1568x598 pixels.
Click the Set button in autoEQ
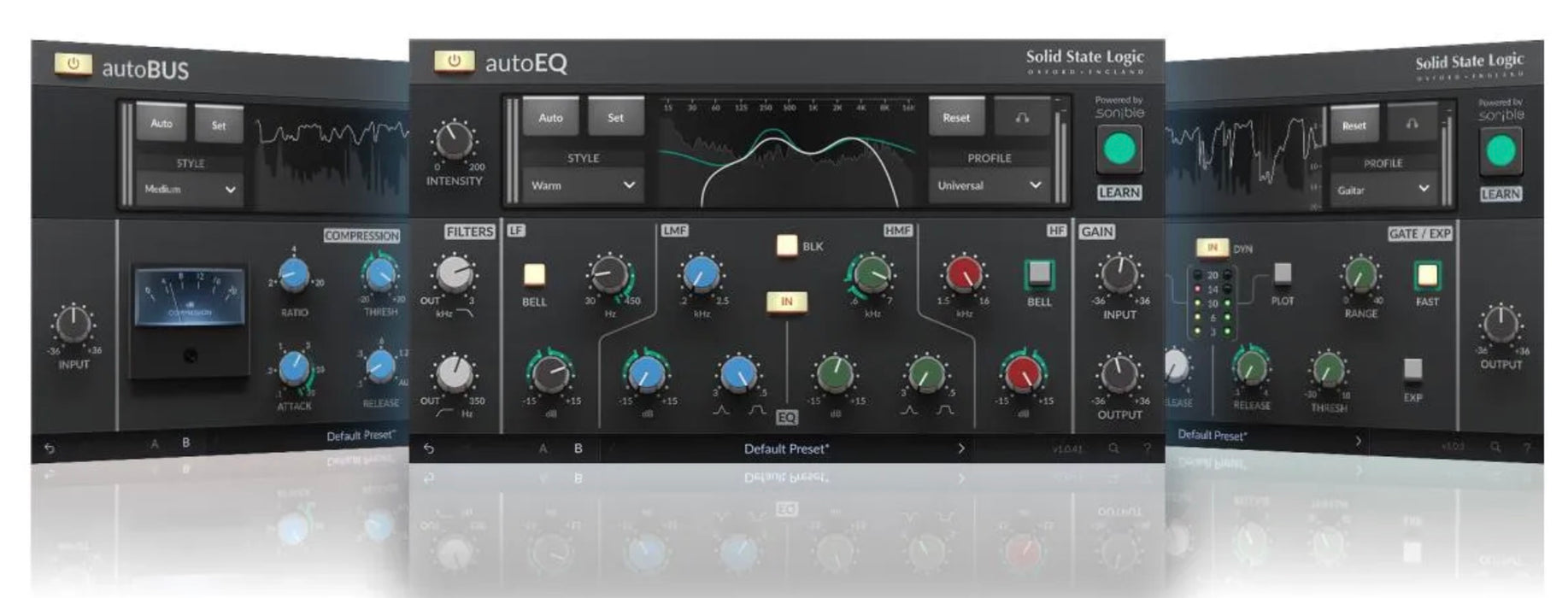615,117
